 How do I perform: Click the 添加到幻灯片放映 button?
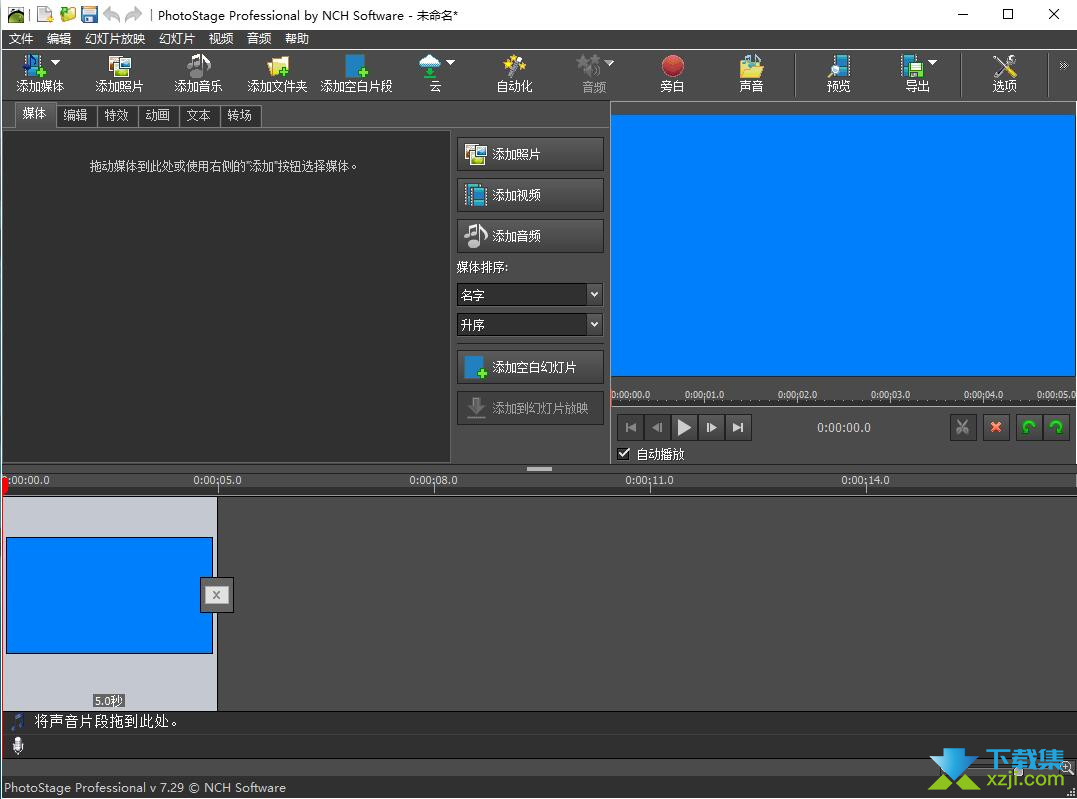[530, 408]
